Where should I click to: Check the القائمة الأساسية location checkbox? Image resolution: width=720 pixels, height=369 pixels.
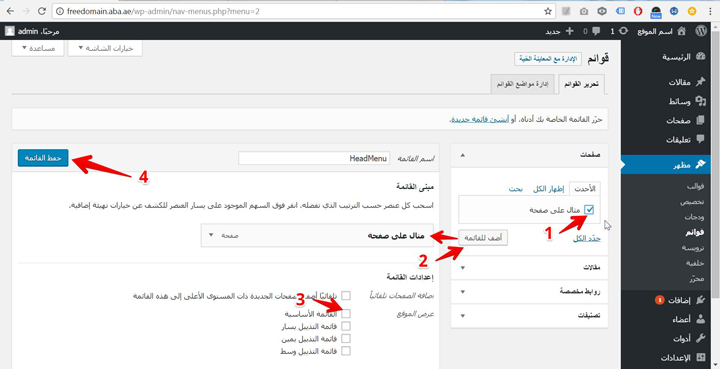pyautogui.click(x=346, y=314)
